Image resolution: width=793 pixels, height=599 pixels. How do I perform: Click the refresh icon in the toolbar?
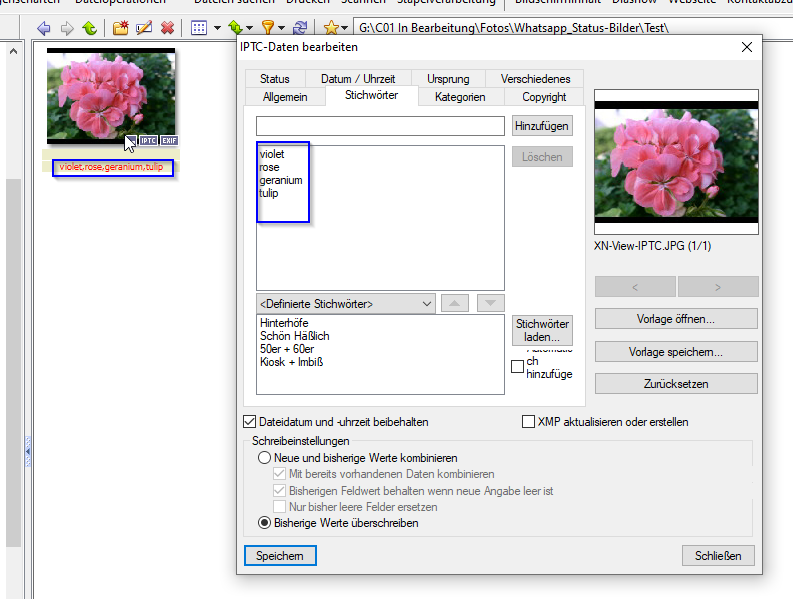click(x=300, y=28)
